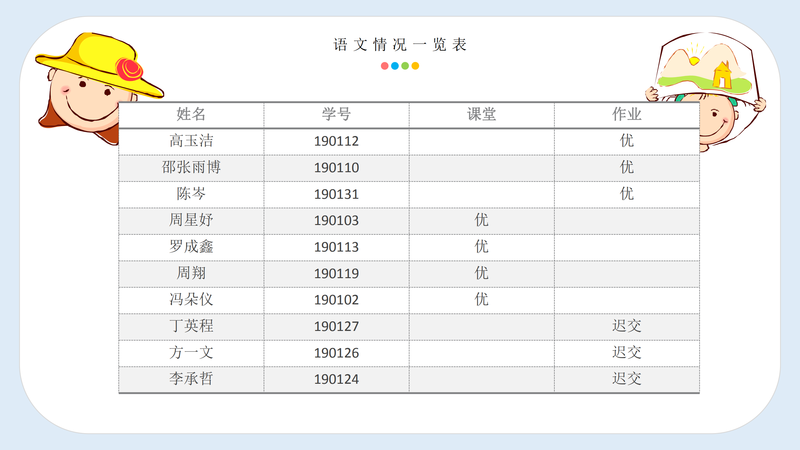Click the name cell 周翔
800x450 pixels.
pos(191,273)
